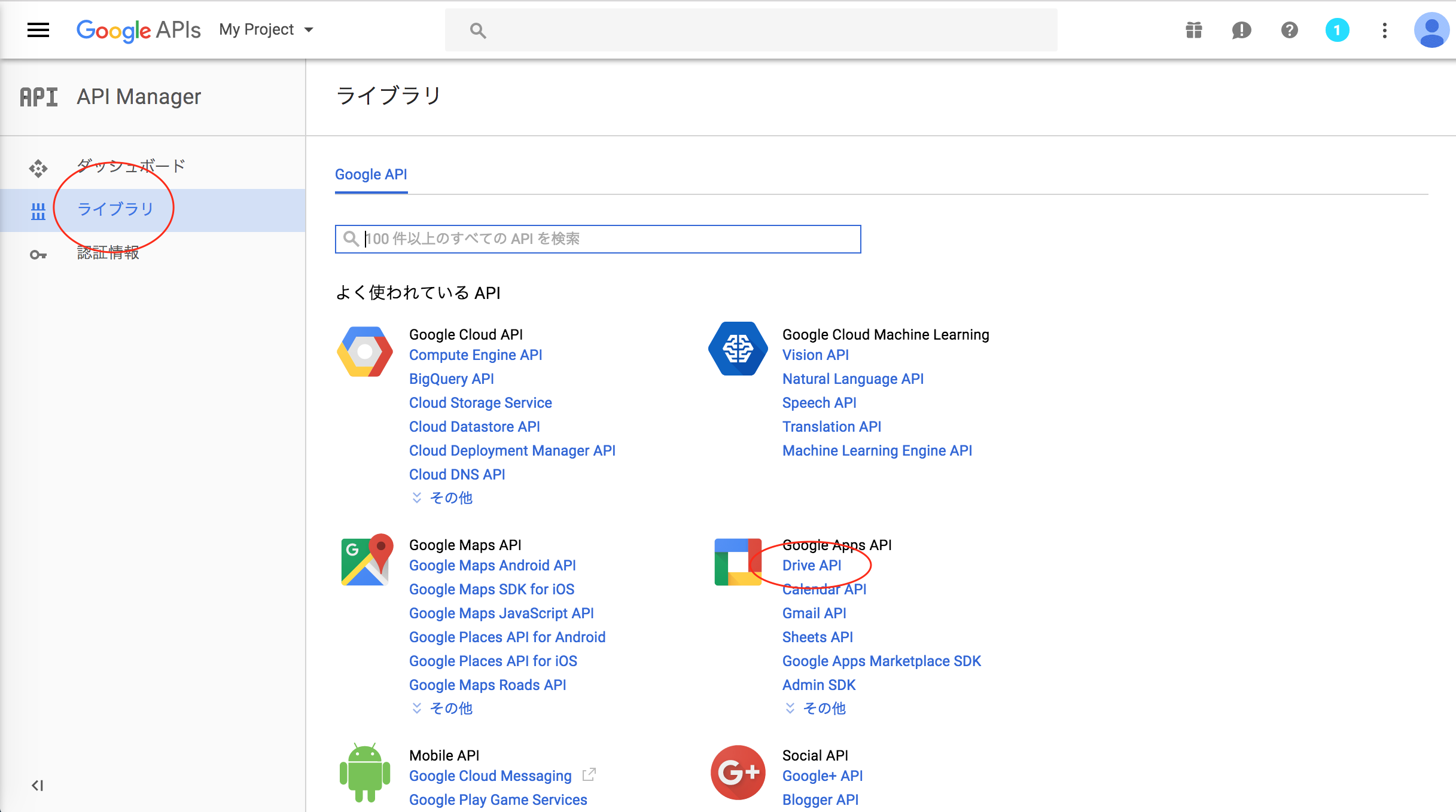Screen dimensions: 1456x812
Task: Click the ダッシュボード sidebar icon
Action: tap(38, 168)
